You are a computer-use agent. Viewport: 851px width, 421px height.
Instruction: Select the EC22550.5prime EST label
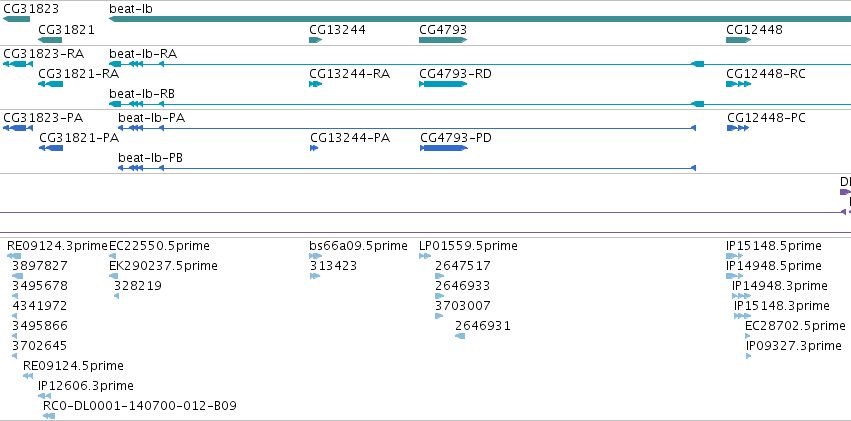160,246
